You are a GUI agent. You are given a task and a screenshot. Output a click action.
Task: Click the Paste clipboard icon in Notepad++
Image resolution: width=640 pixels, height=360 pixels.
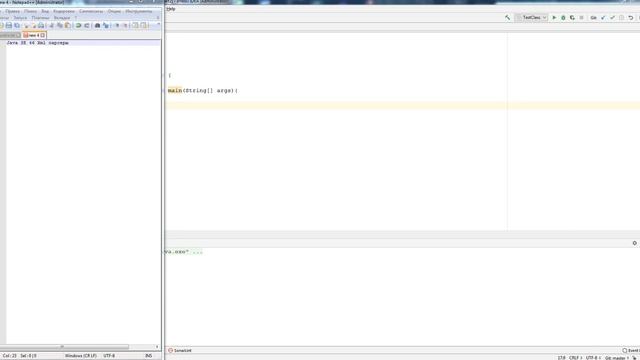pos(68,25)
